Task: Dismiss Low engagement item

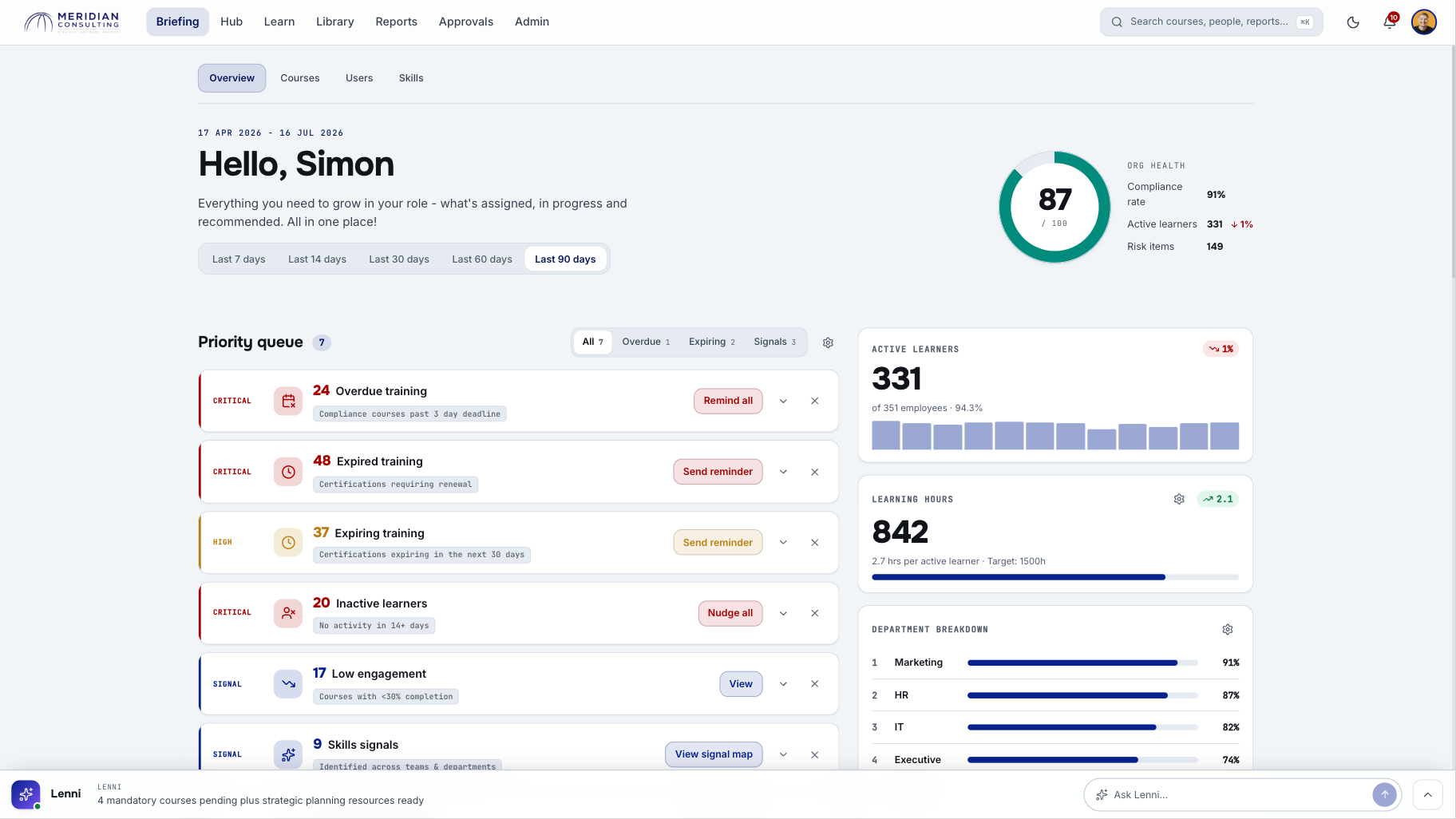Action: point(815,684)
